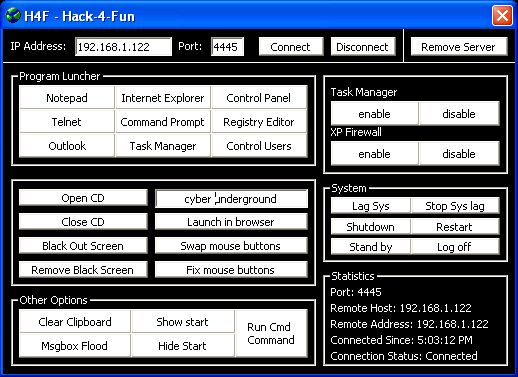Click Swap mouse buttons

click(231, 246)
